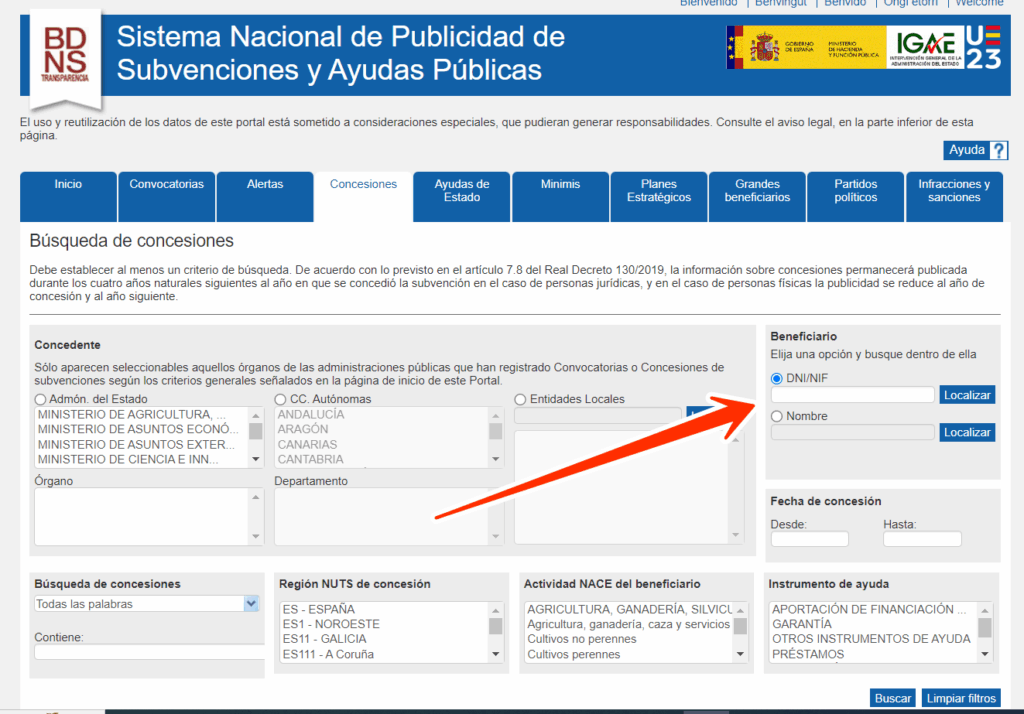The height and width of the screenshot is (714, 1024).
Task: Click scrollbar down arrow in CC. Autónomas list
Action: pyautogui.click(x=496, y=459)
